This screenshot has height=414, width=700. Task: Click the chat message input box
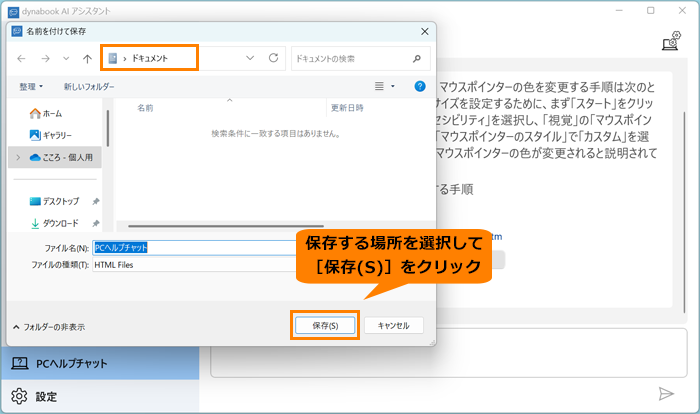click(x=449, y=353)
